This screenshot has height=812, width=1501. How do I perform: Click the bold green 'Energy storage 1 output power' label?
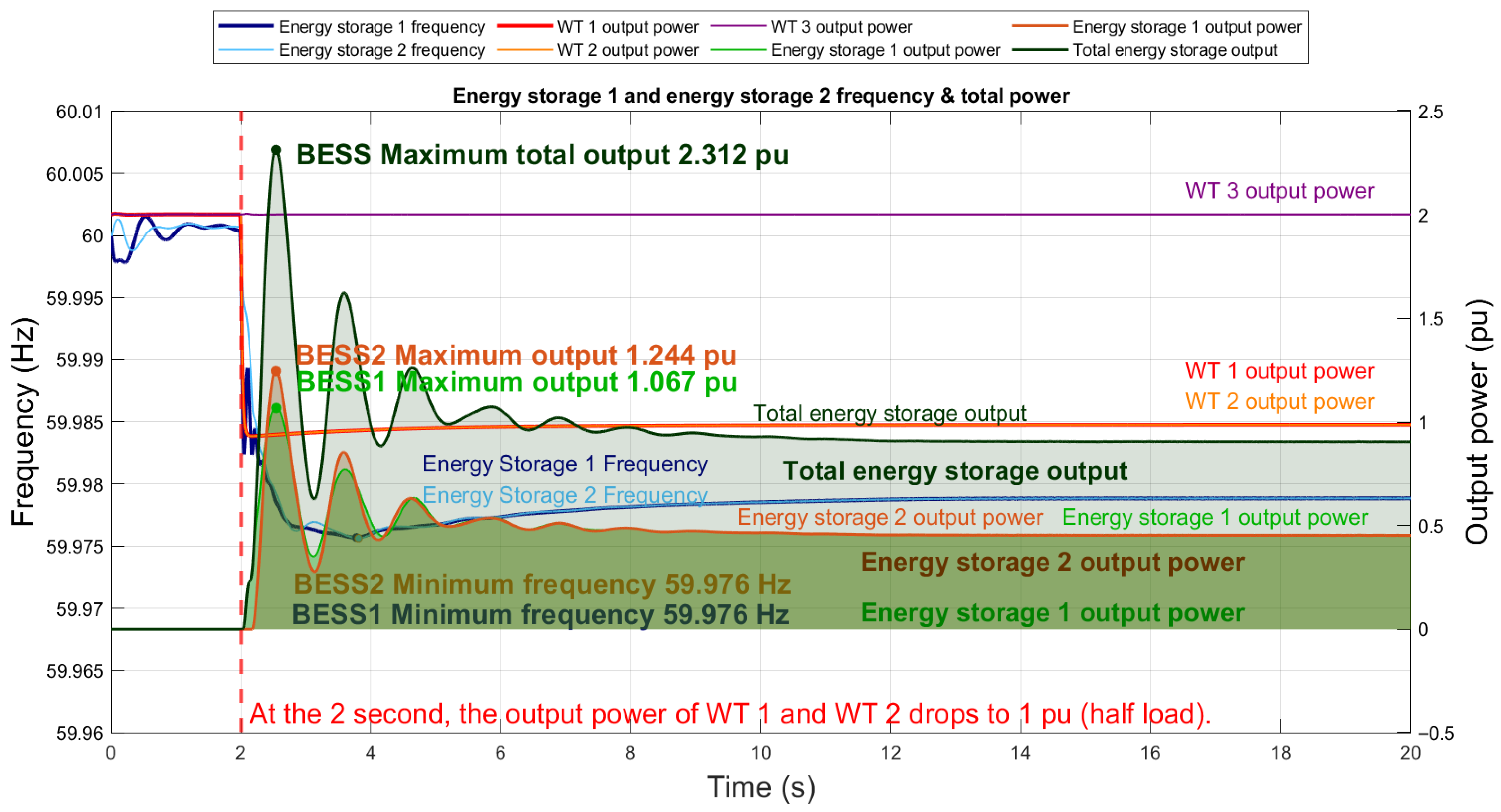[1052, 613]
